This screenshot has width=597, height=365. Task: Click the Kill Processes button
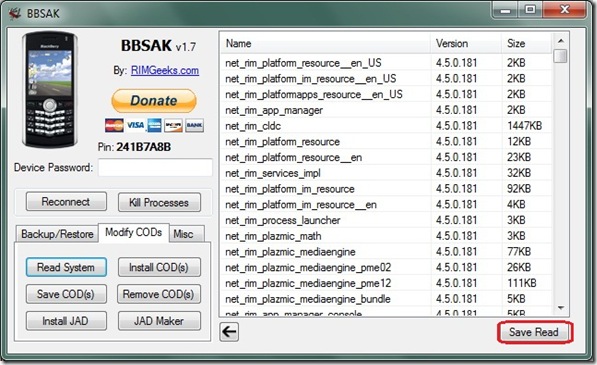[159, 202]
